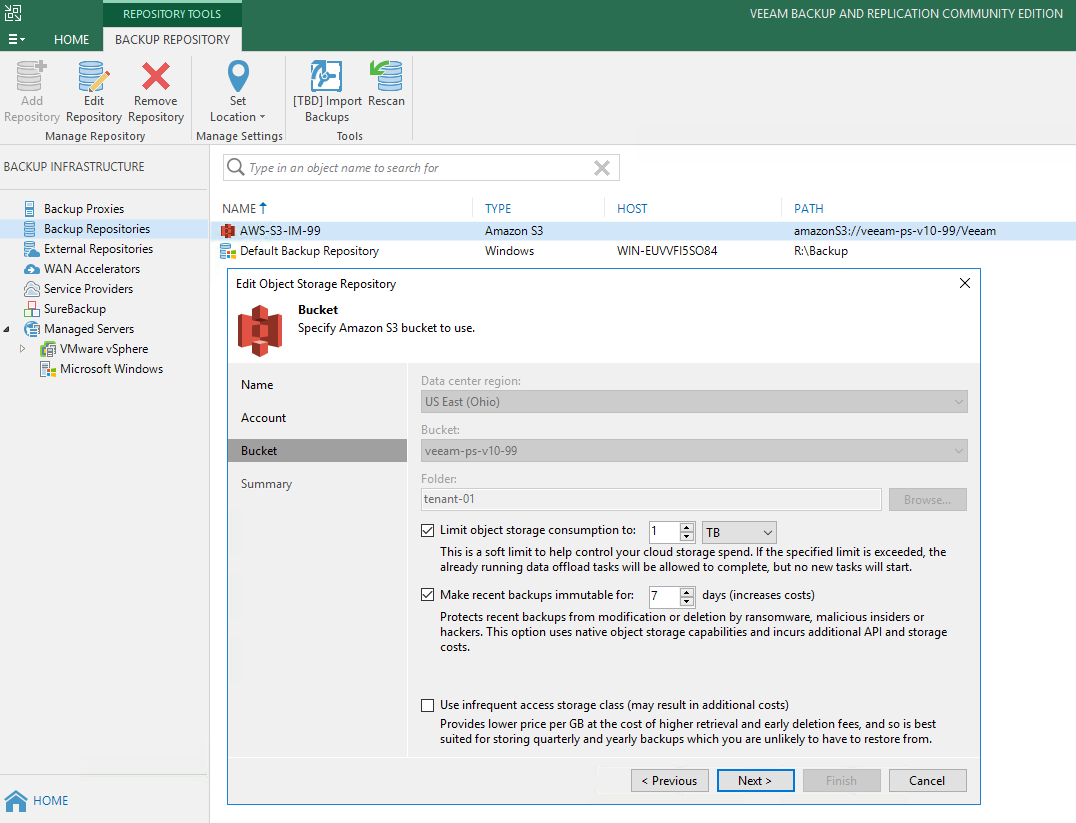Toggle Limit object storage consumption checkbox
Viewport: 1076px width, 823px height.
click(x=428, y=531)
